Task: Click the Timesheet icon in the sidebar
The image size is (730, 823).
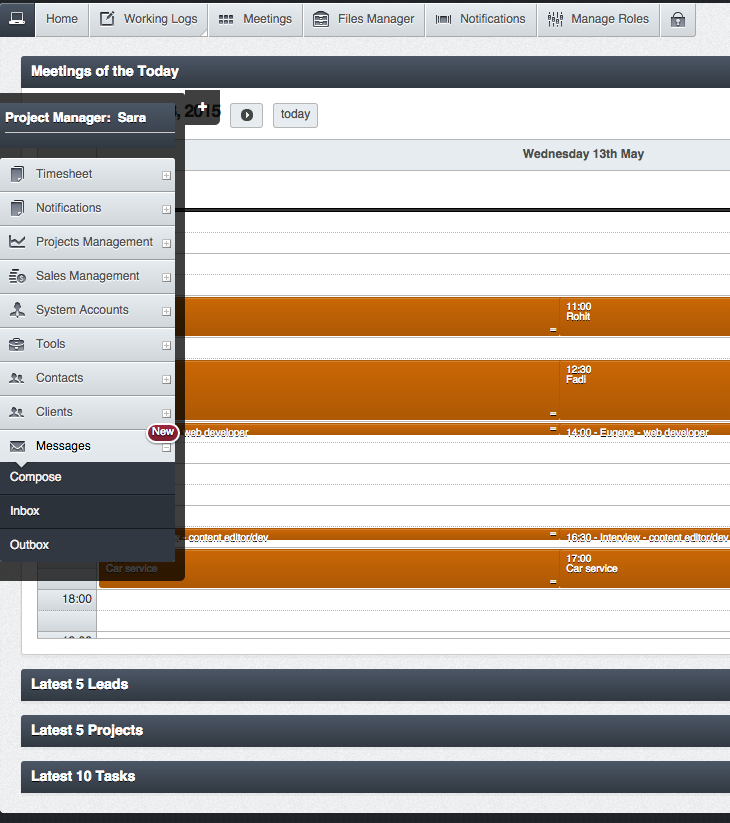Action: 17,175
